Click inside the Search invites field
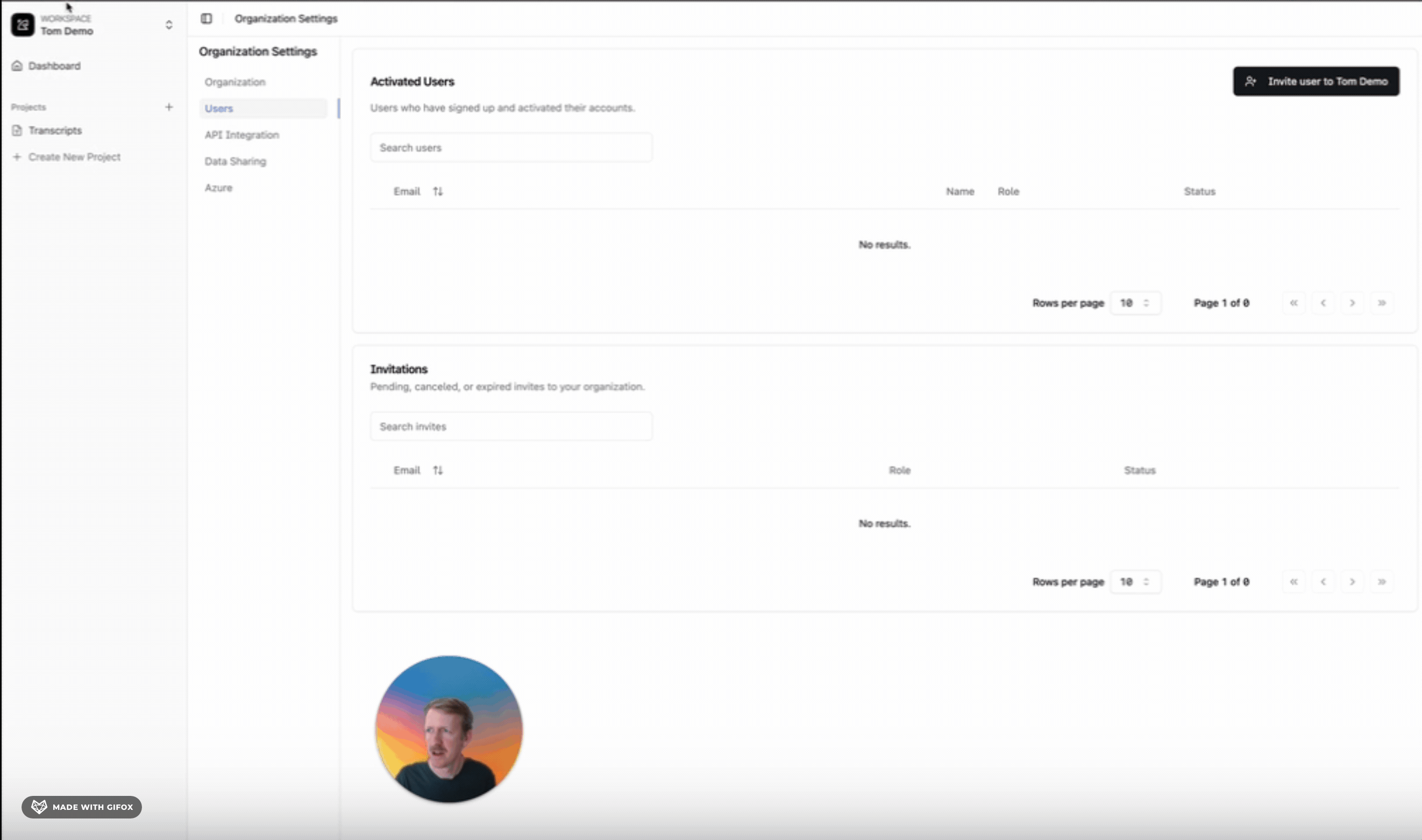 [510, 426]
